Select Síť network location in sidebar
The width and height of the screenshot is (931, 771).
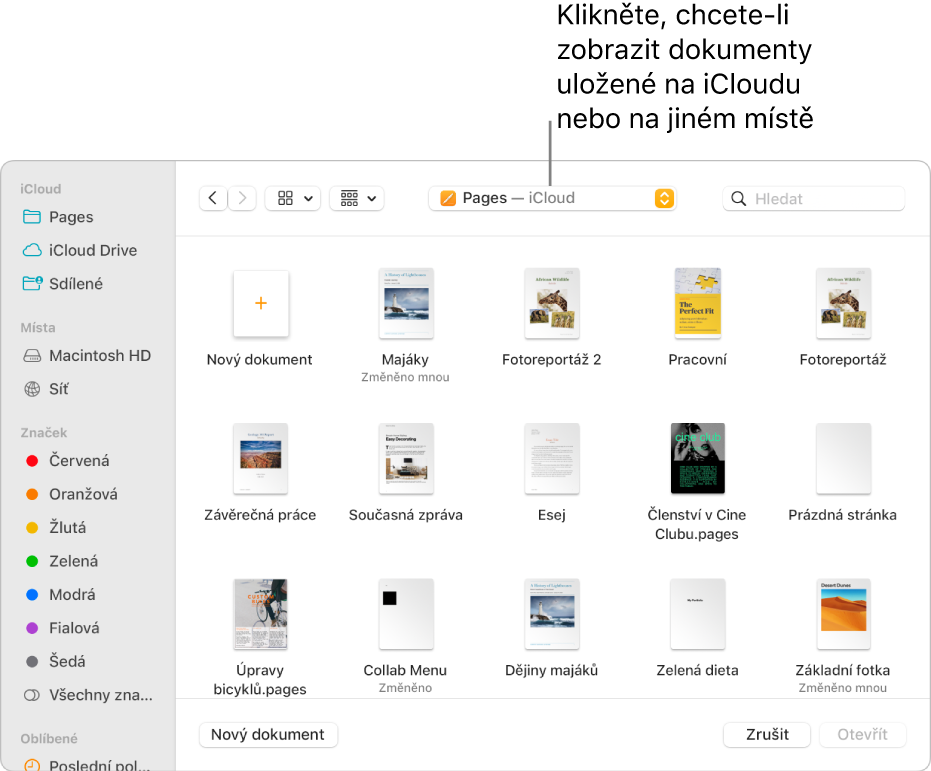click(x=46, y=389)
